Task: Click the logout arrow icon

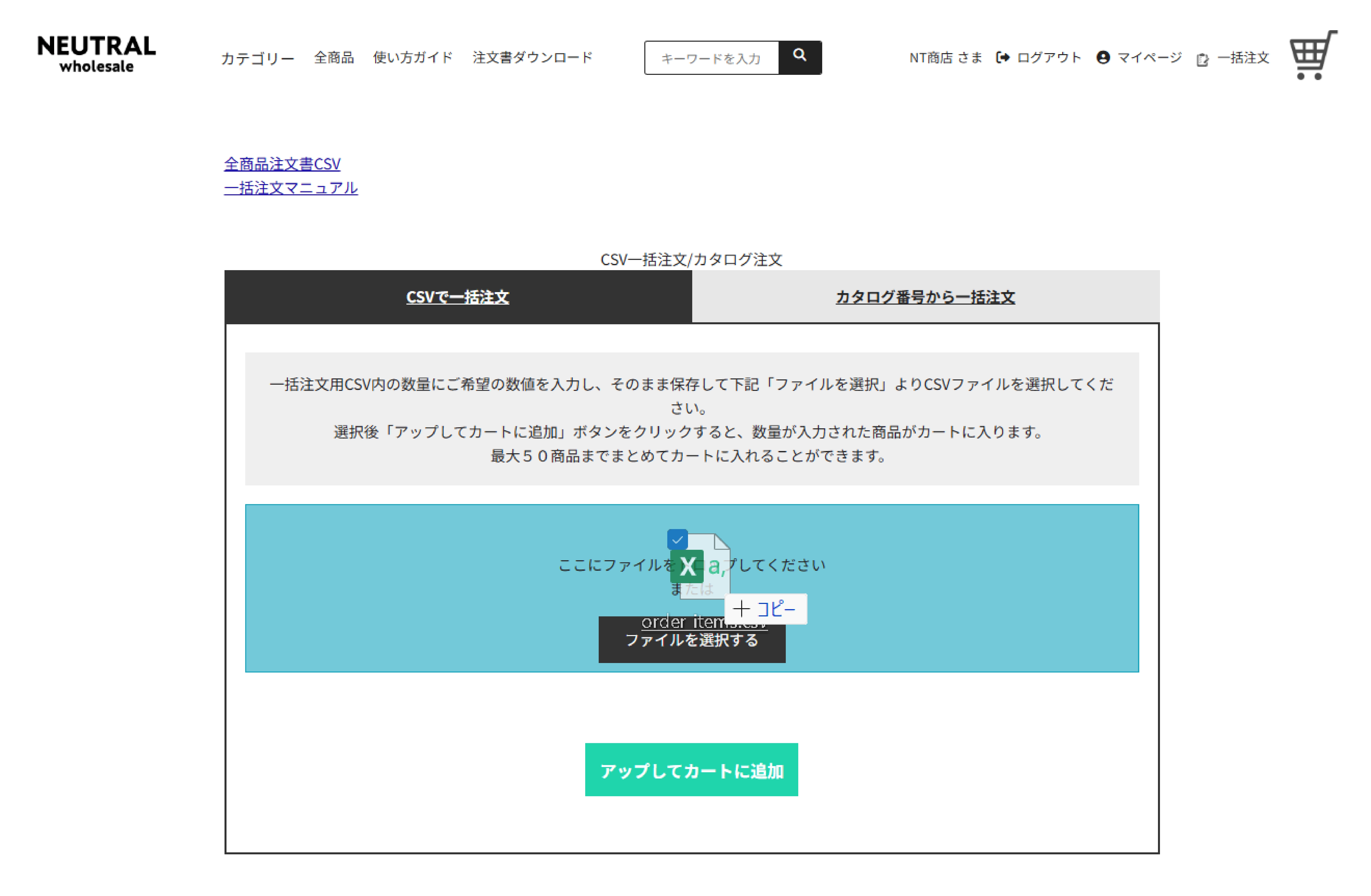Action: pos(1002,57)
